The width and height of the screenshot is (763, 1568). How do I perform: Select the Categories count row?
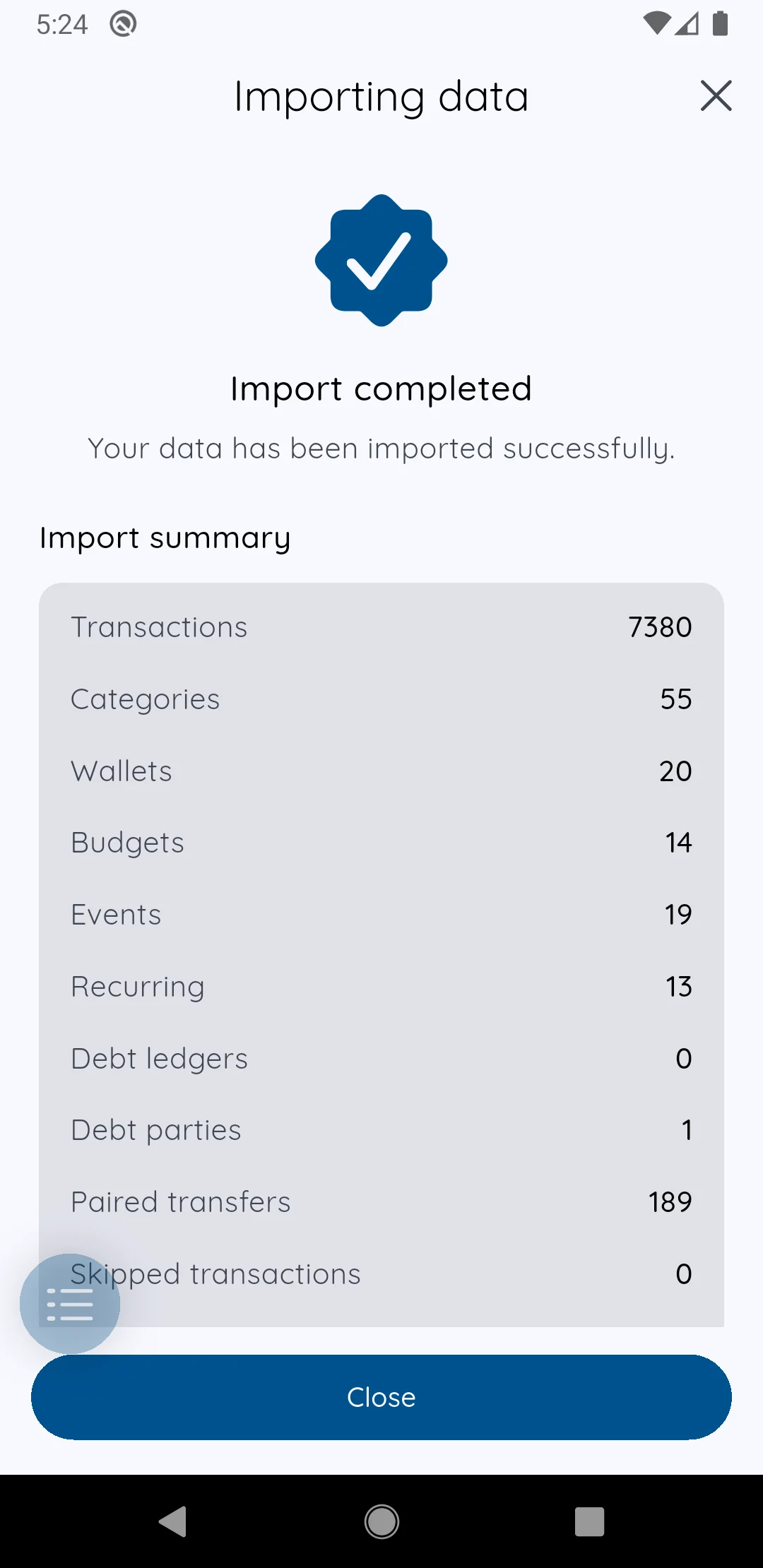tap(381, 699)
